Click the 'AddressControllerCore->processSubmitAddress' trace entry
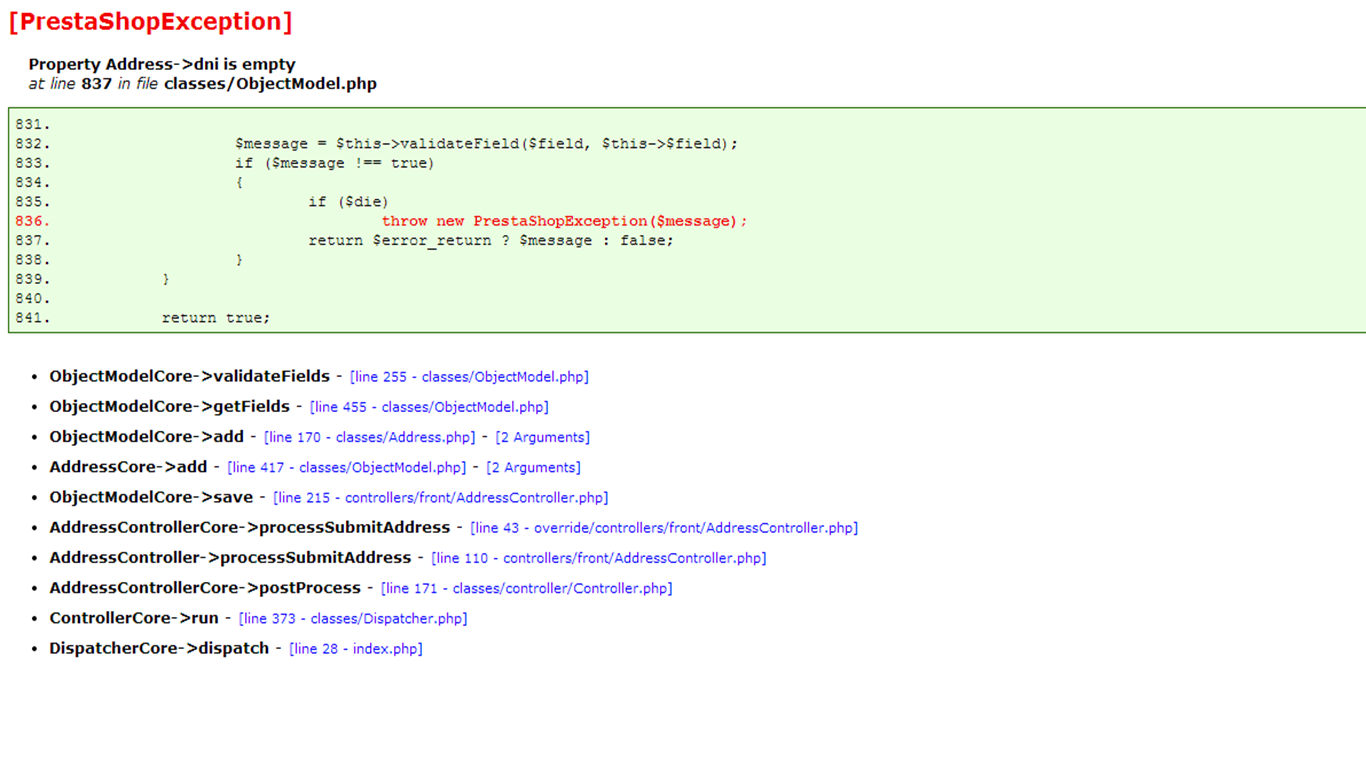1366x766 pixels. point(250,527)
